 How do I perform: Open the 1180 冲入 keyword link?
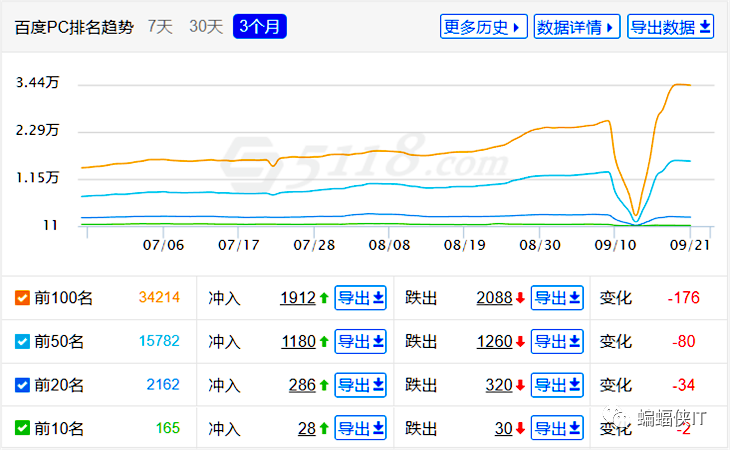pos(298,342)
